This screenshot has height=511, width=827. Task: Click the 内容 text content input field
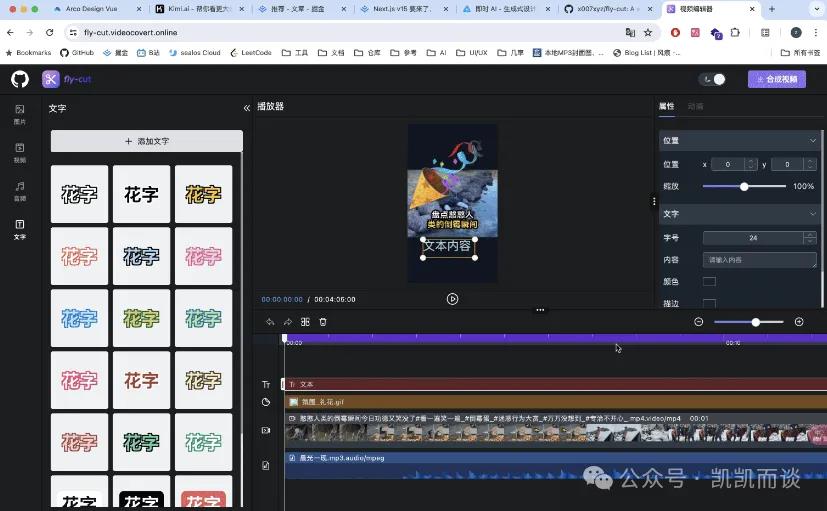759,259
